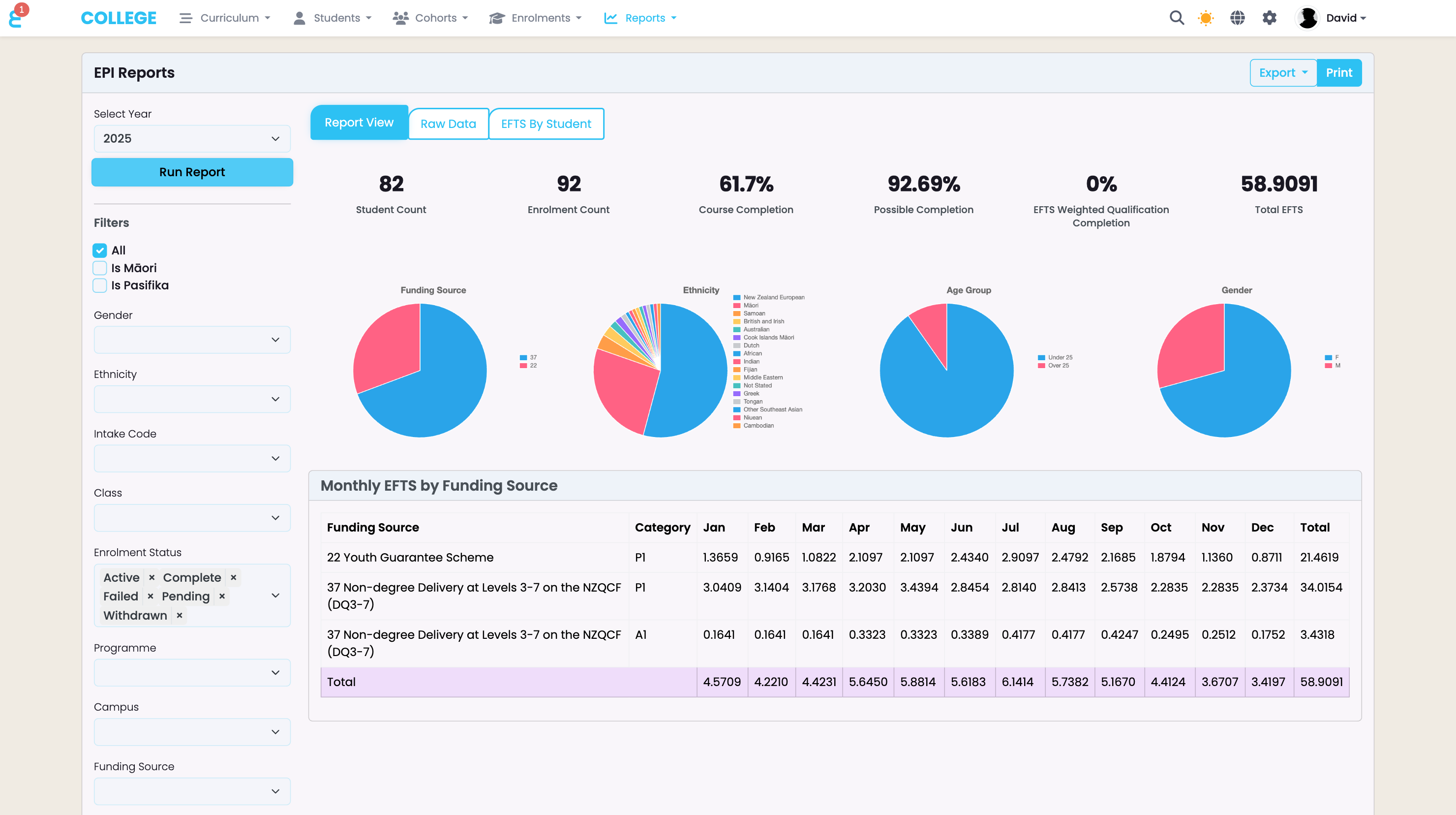Open the globe language icon
Viewport: 1456px width, 815px height.
click(x=1237, y=18)
